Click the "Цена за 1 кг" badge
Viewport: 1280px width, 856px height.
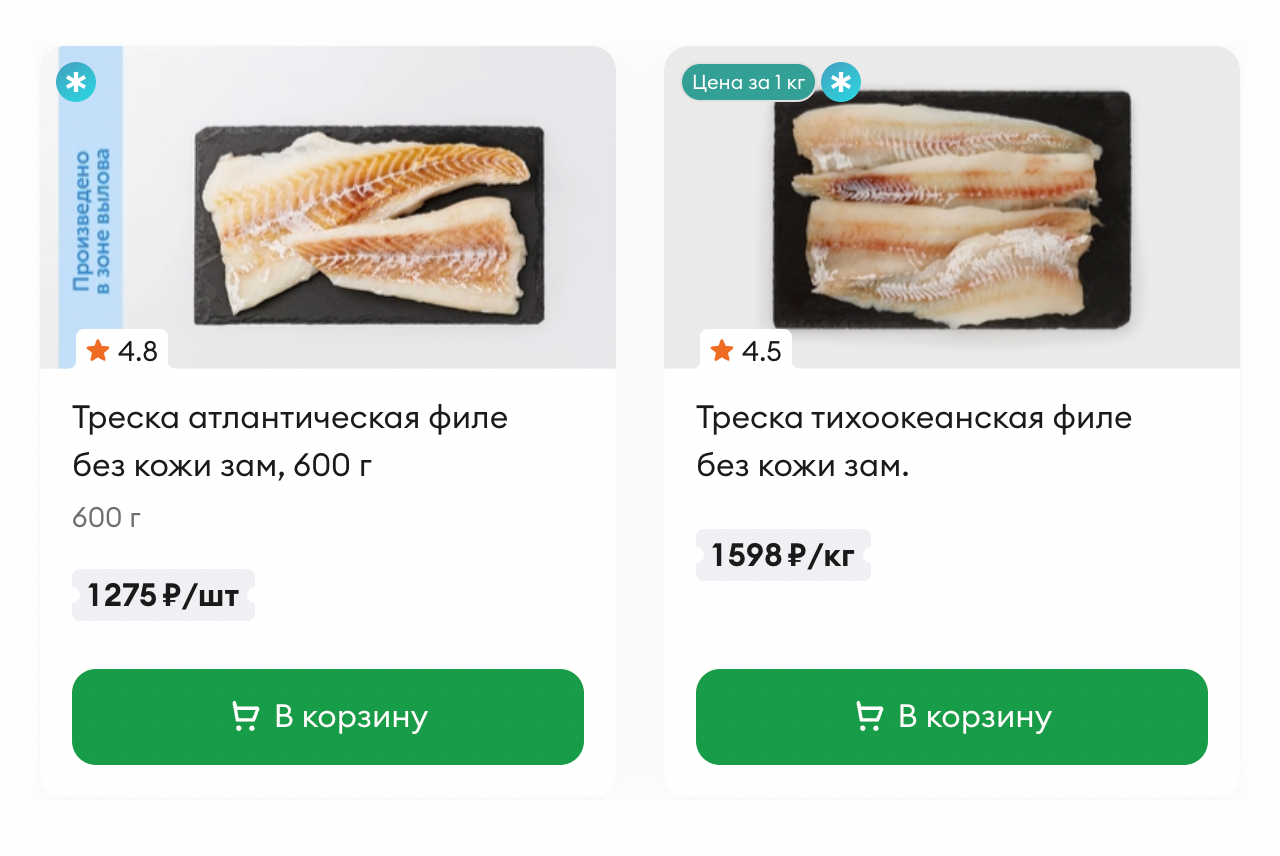[x=748, y=82]
